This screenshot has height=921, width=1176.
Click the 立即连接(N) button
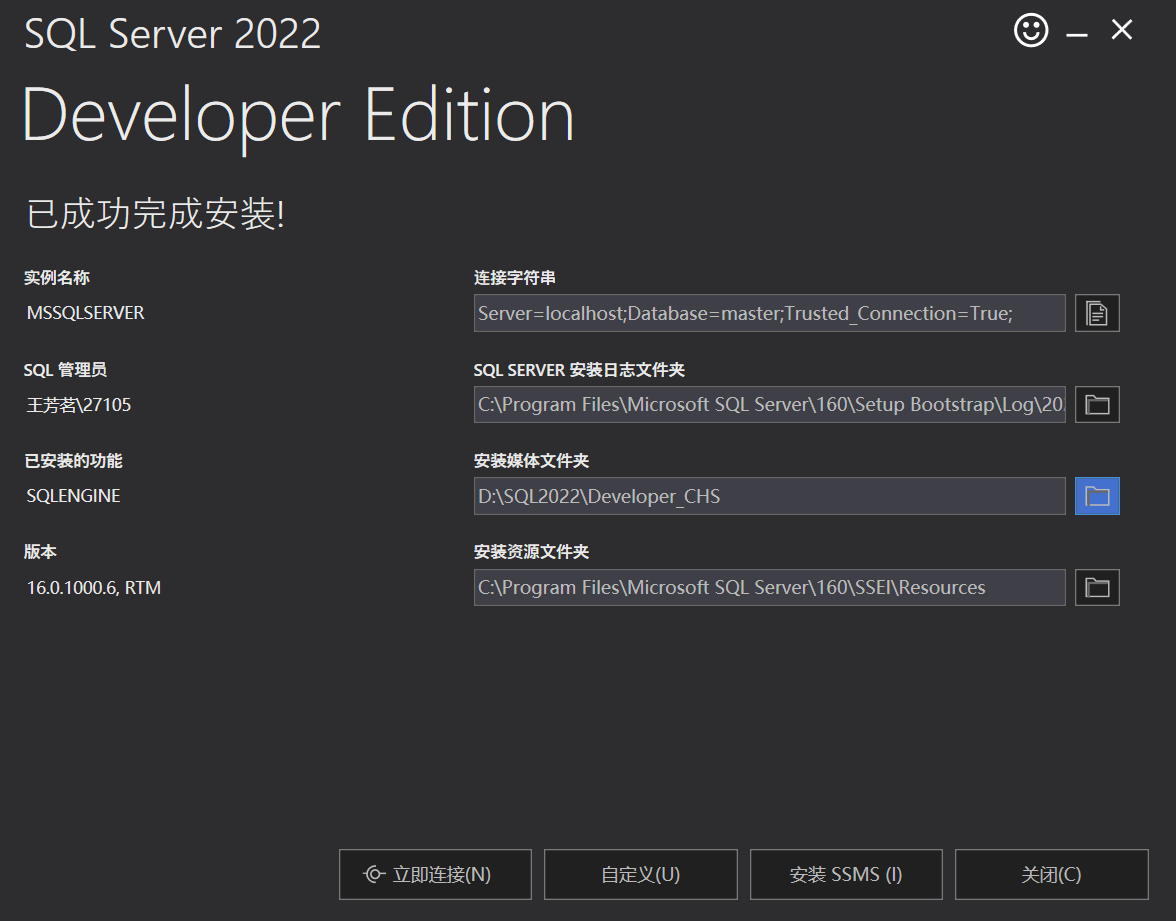(x=435, y=874)
